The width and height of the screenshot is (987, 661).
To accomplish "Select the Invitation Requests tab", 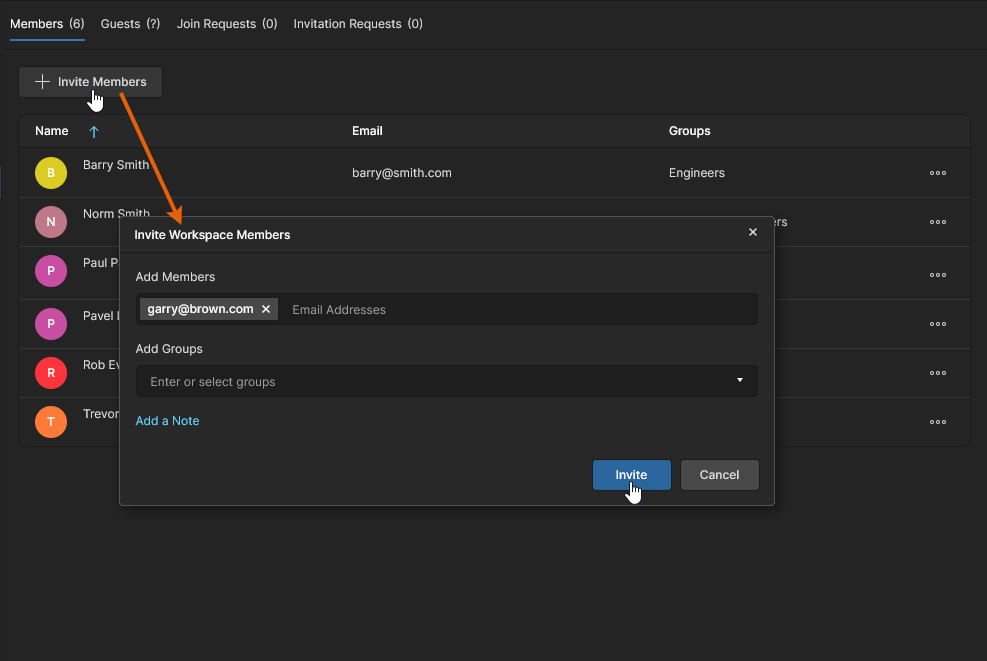I will (x=357, y=24).
